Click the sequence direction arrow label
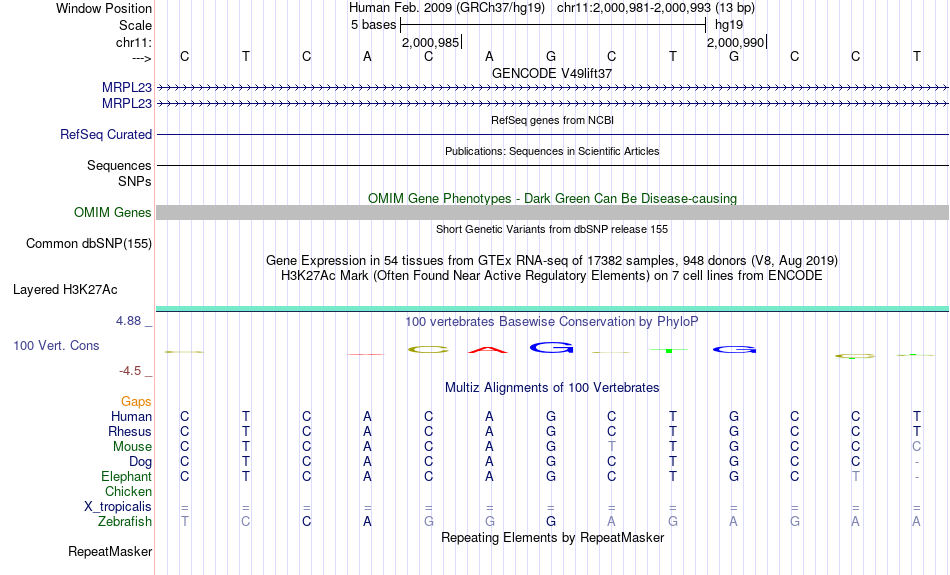The height and width of the screenshot is (575, 950). [x=142, y=58]
